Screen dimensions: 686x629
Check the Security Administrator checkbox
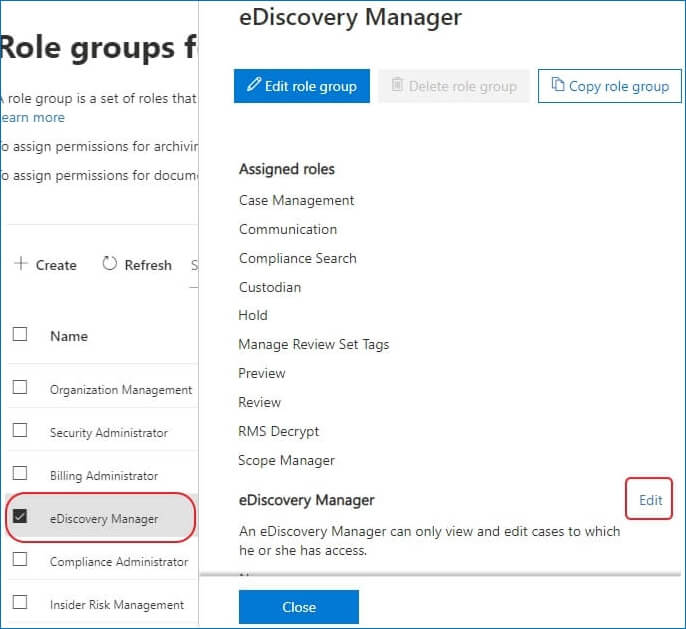[20, 430]
